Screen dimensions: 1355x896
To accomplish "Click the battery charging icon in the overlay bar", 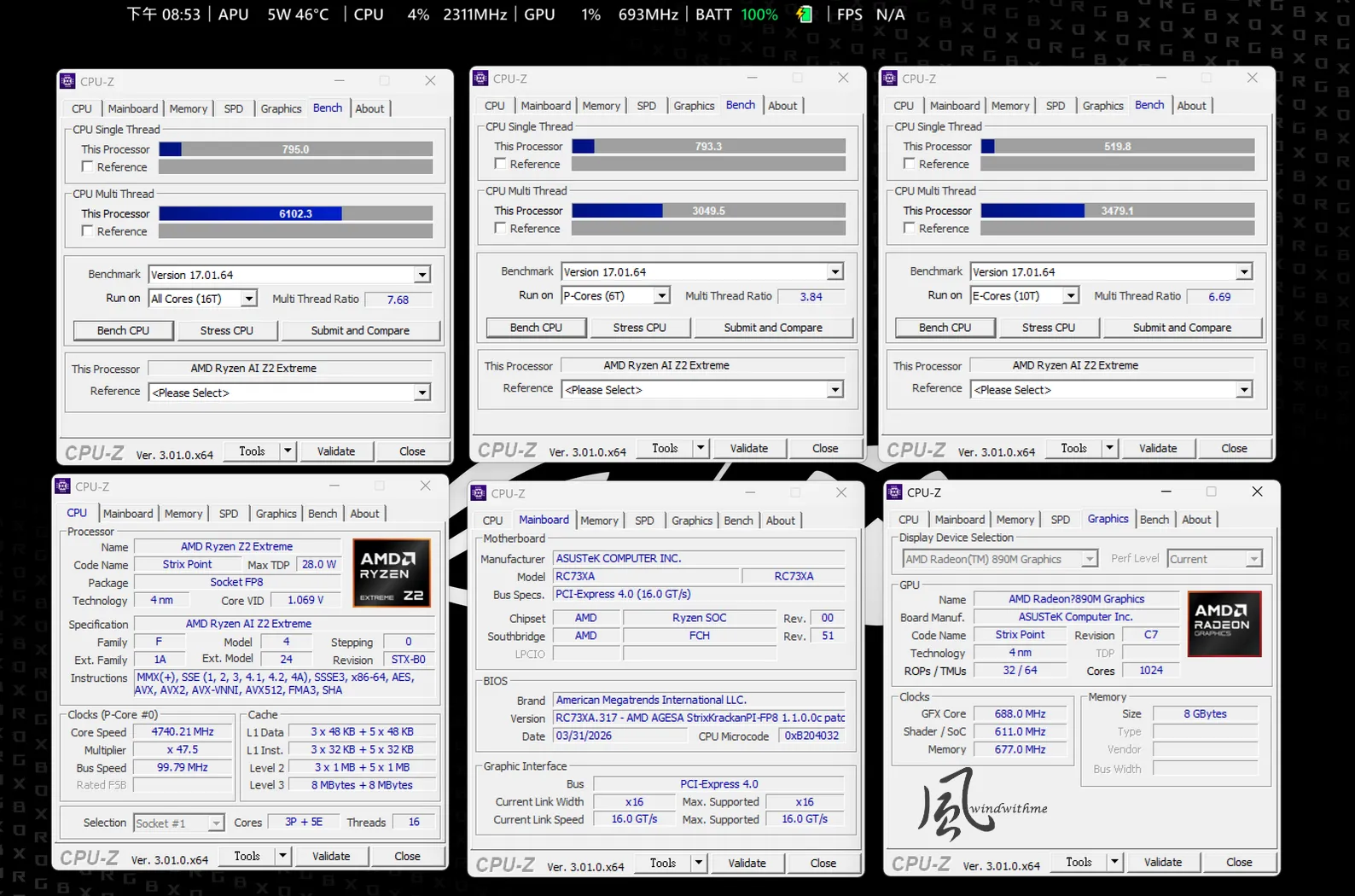I will 804,15.
